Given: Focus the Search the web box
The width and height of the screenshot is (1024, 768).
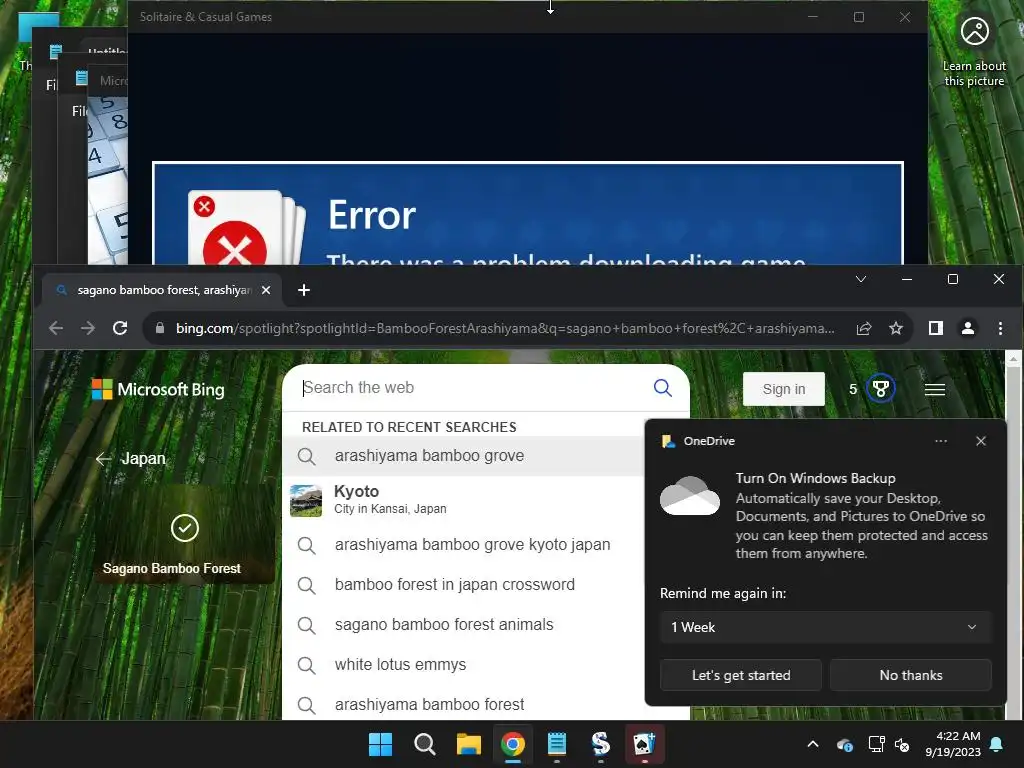Looking at the screenshot, I should [x=475, y=388].
